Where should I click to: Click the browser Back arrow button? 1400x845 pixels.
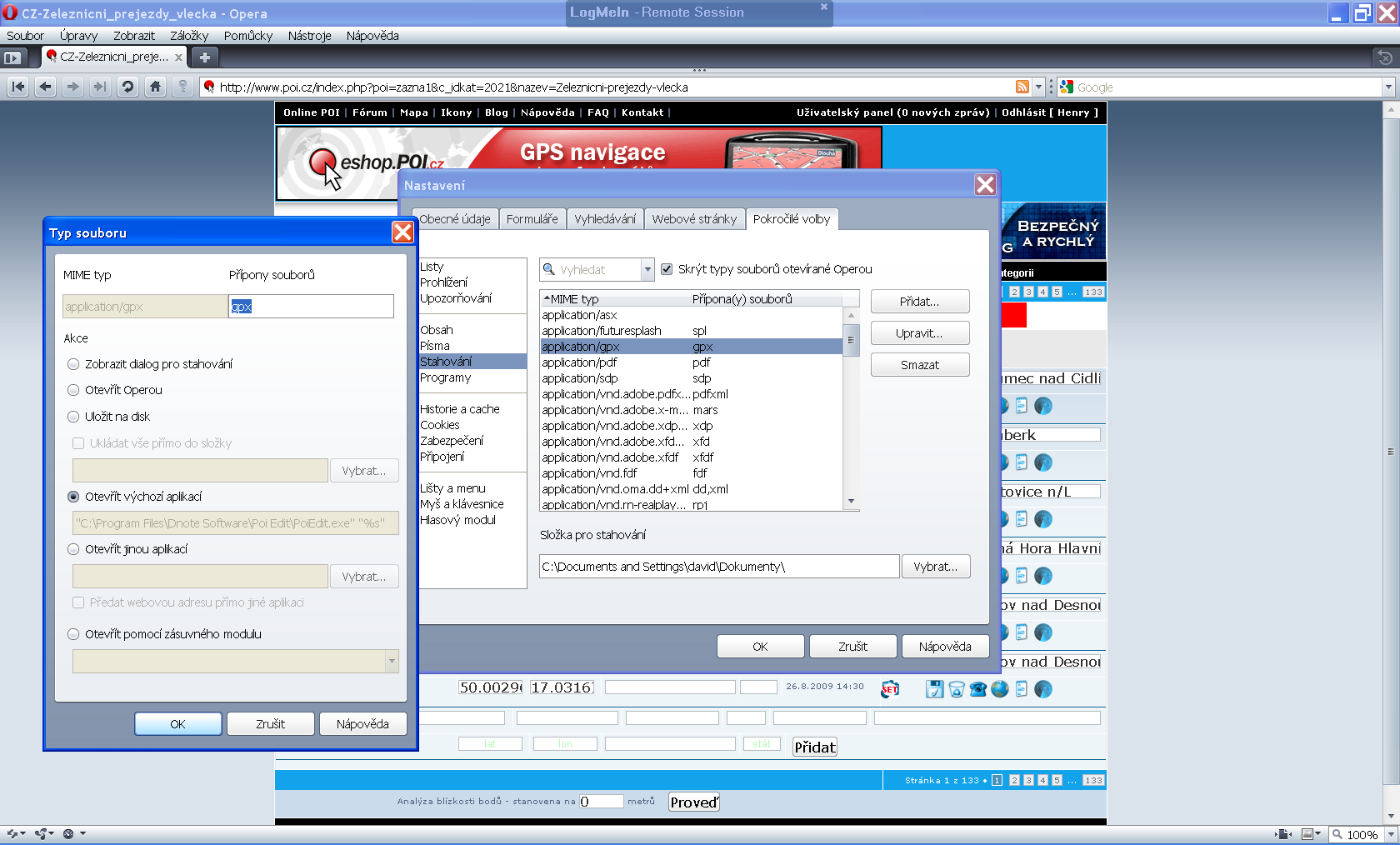coord(46,87)
